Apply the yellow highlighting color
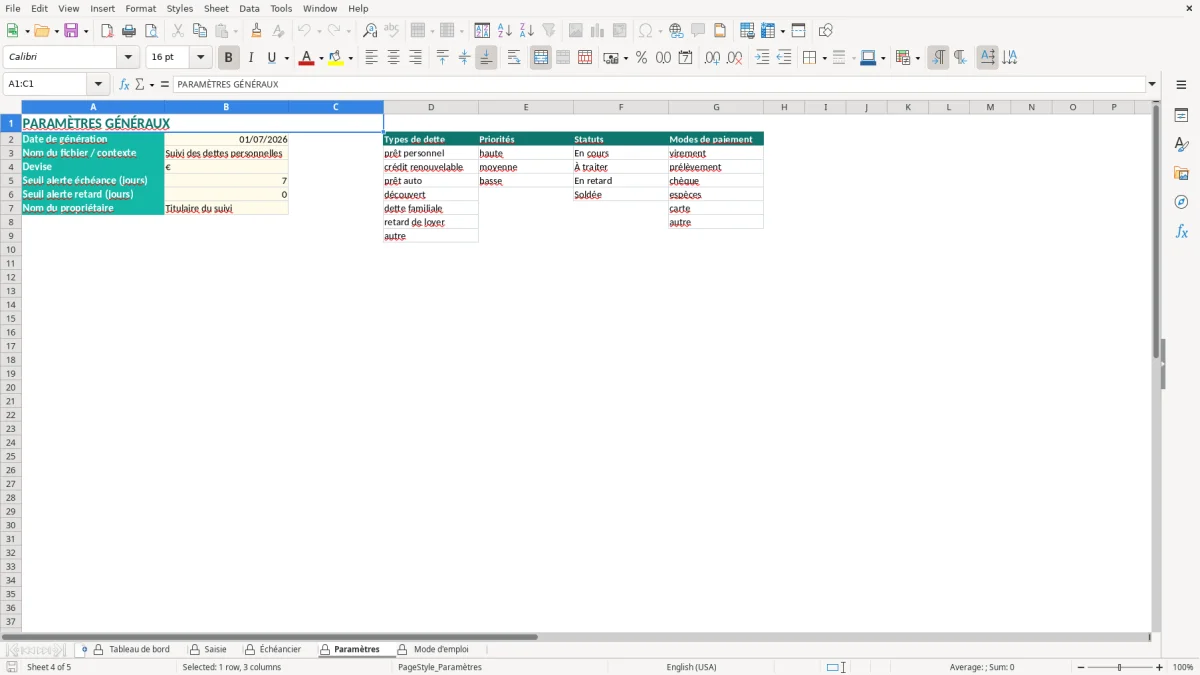1200x675 pixels. tap(335, 58)
